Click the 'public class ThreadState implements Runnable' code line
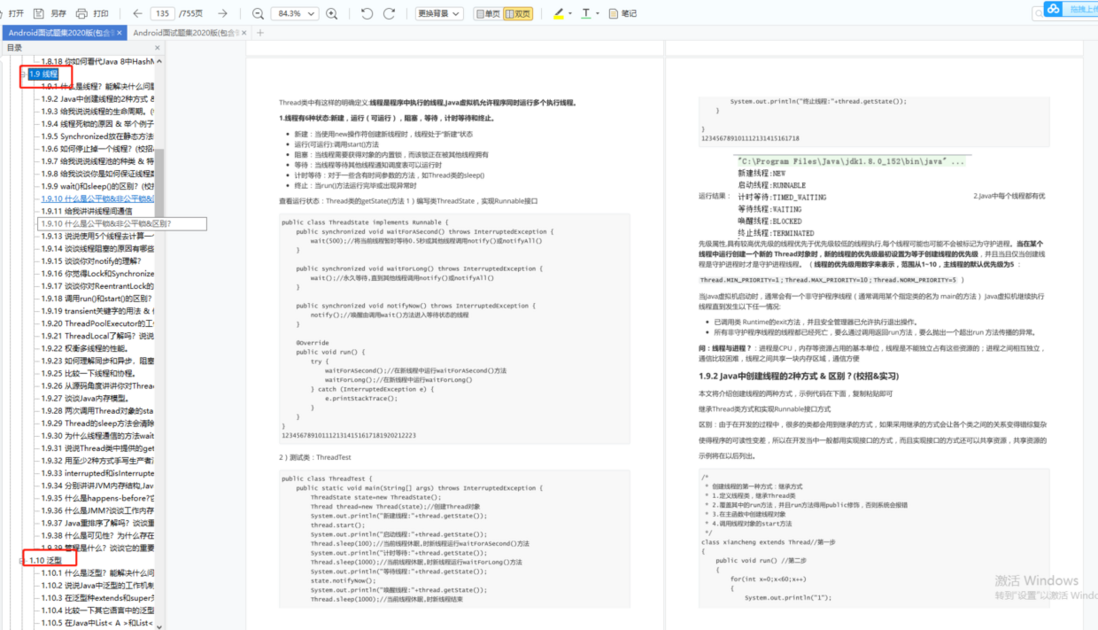The image size is (1098, 630). (x=364, y=223)
